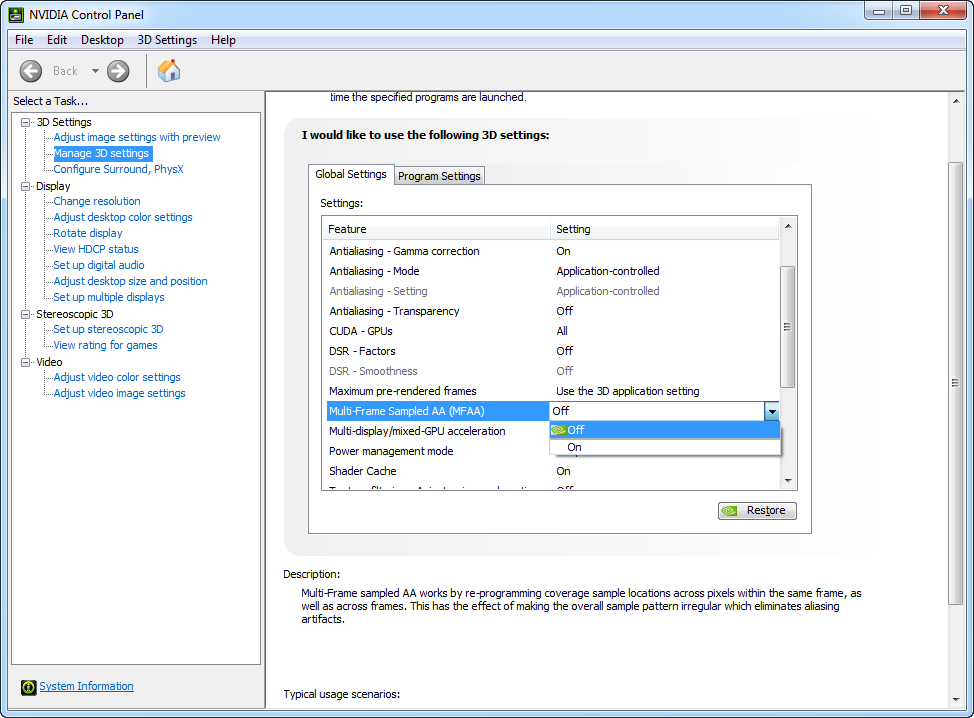This screenshot has width=974, height=718.
Task: Open Set up stereoscopic 3D
Action: click(x=108, y=329)
